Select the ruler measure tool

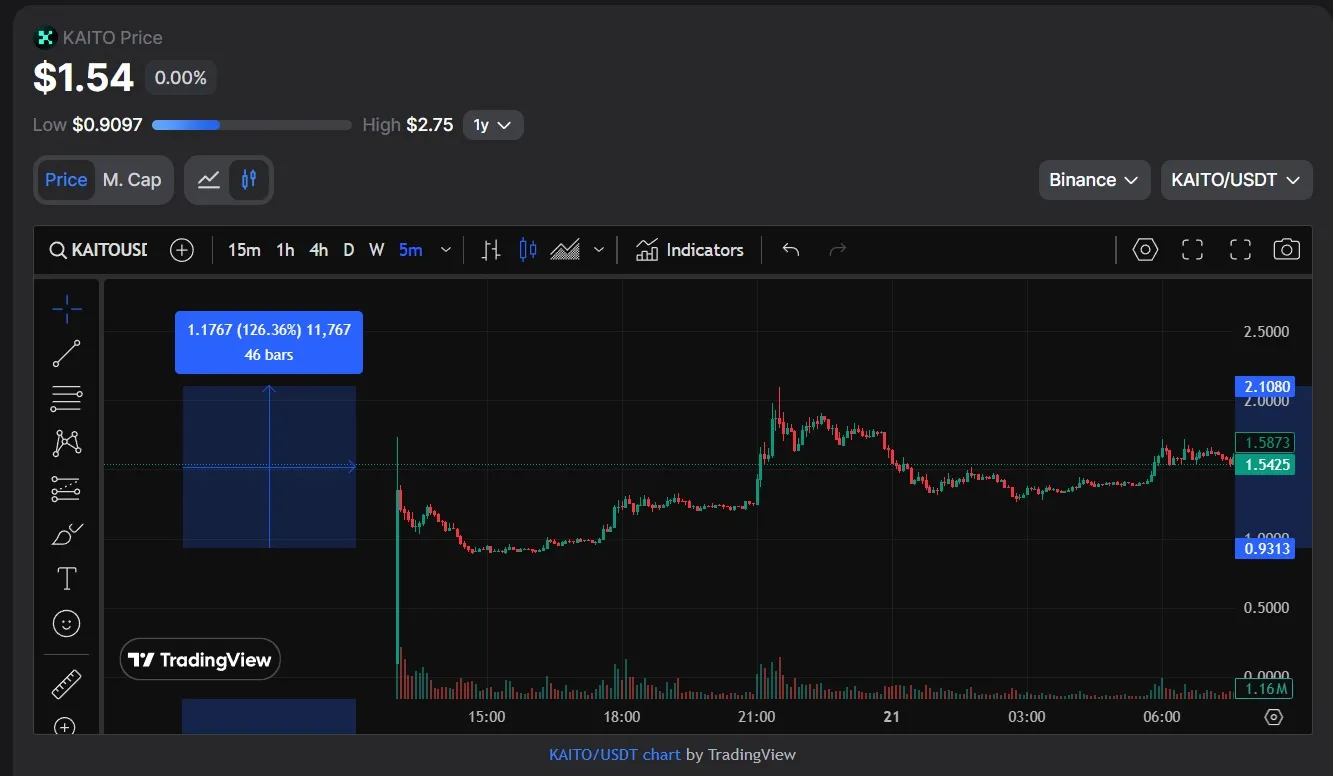click(67, 685)
